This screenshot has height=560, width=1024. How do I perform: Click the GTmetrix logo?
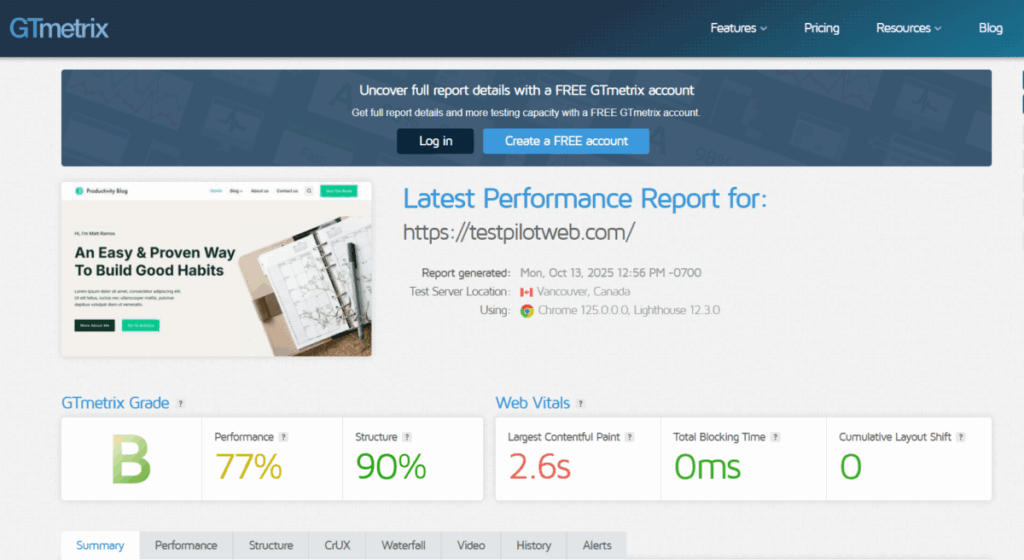(59, 28)
